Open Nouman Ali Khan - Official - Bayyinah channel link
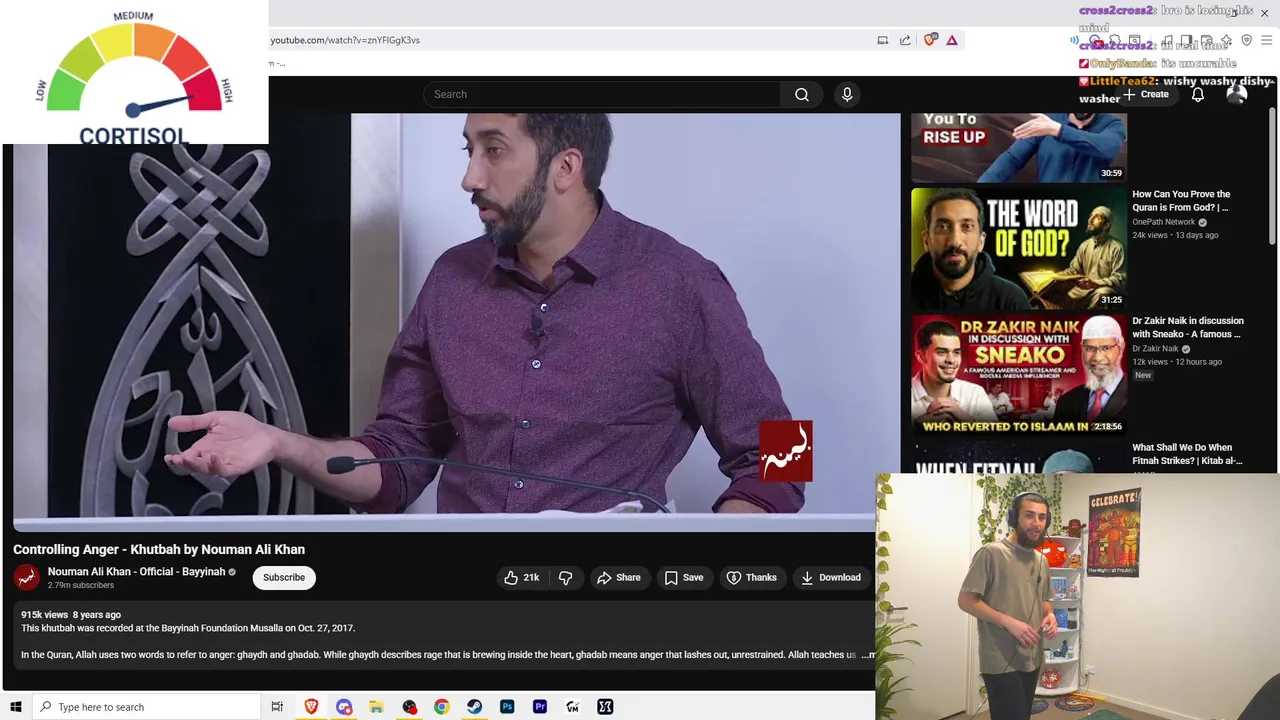The image size is (1280, 720). pos(136,572)
